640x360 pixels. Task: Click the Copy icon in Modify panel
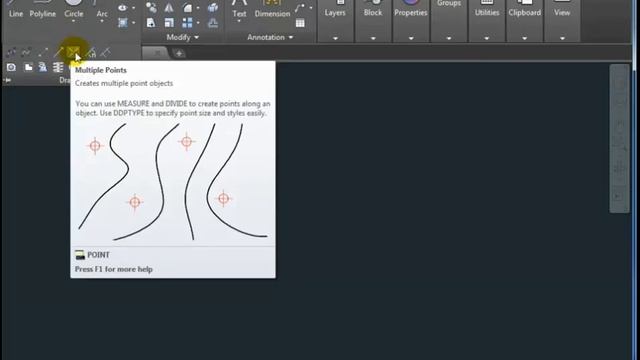[x=151, y=7]
